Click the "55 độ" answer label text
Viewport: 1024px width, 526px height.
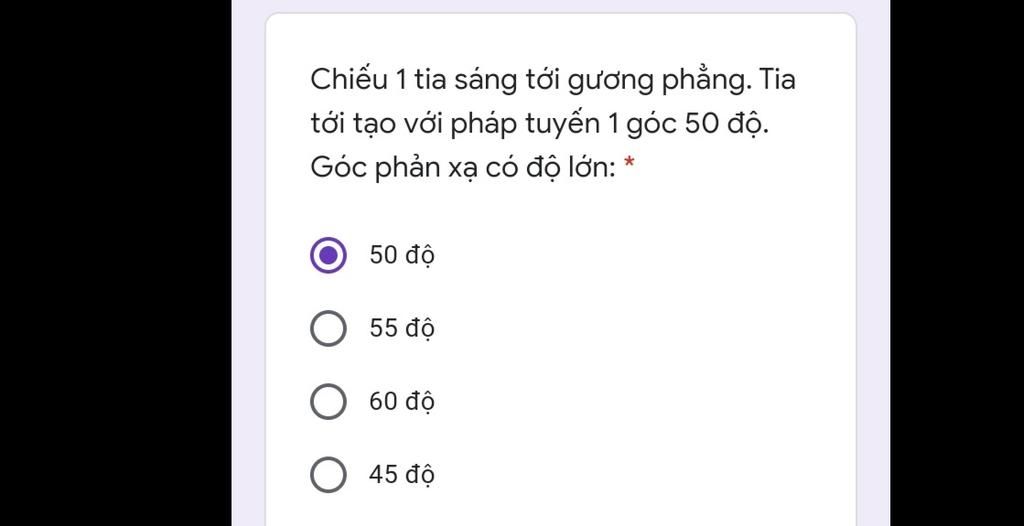point(402,328)
